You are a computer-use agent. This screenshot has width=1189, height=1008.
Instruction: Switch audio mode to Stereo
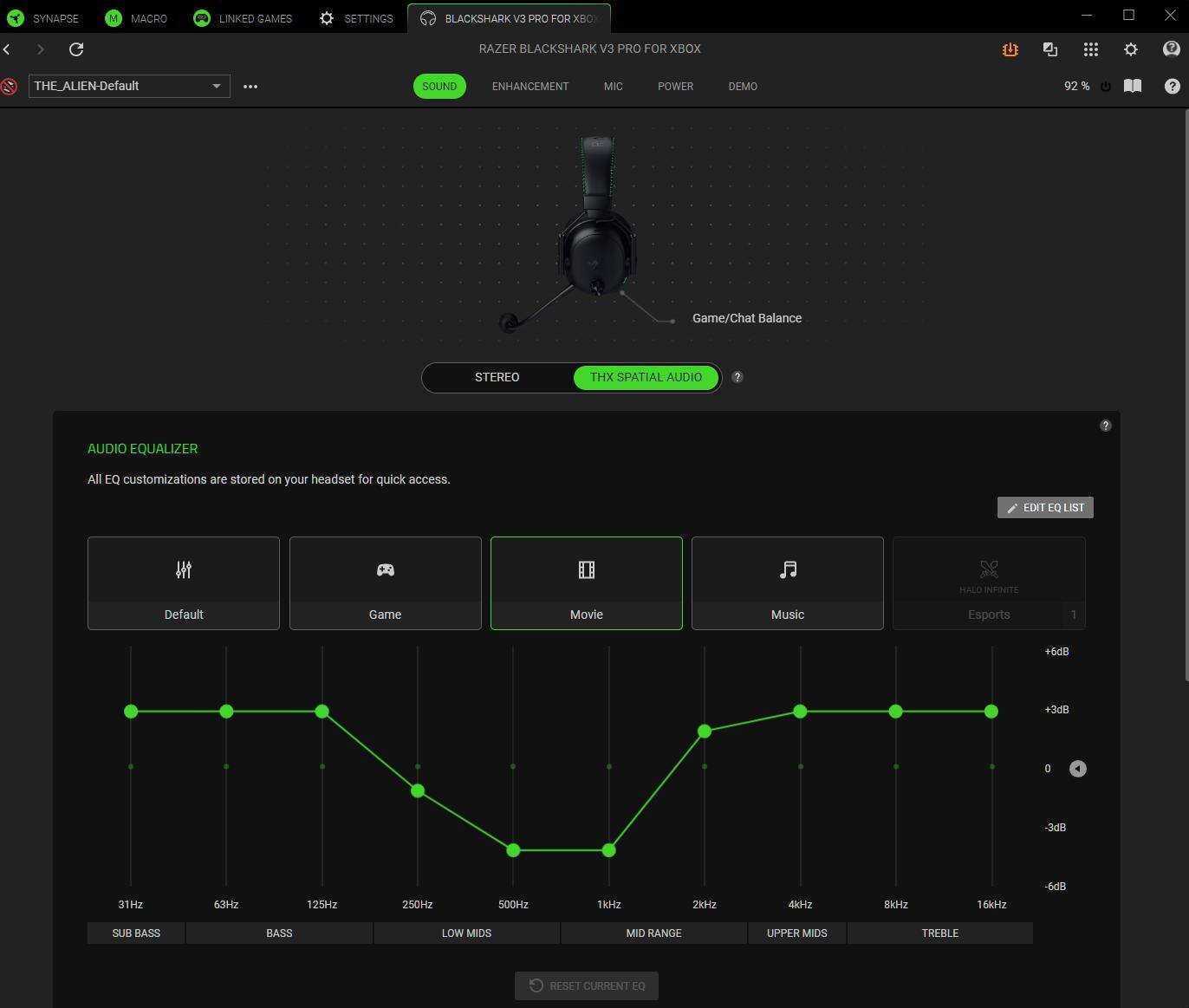pos(497,377)
